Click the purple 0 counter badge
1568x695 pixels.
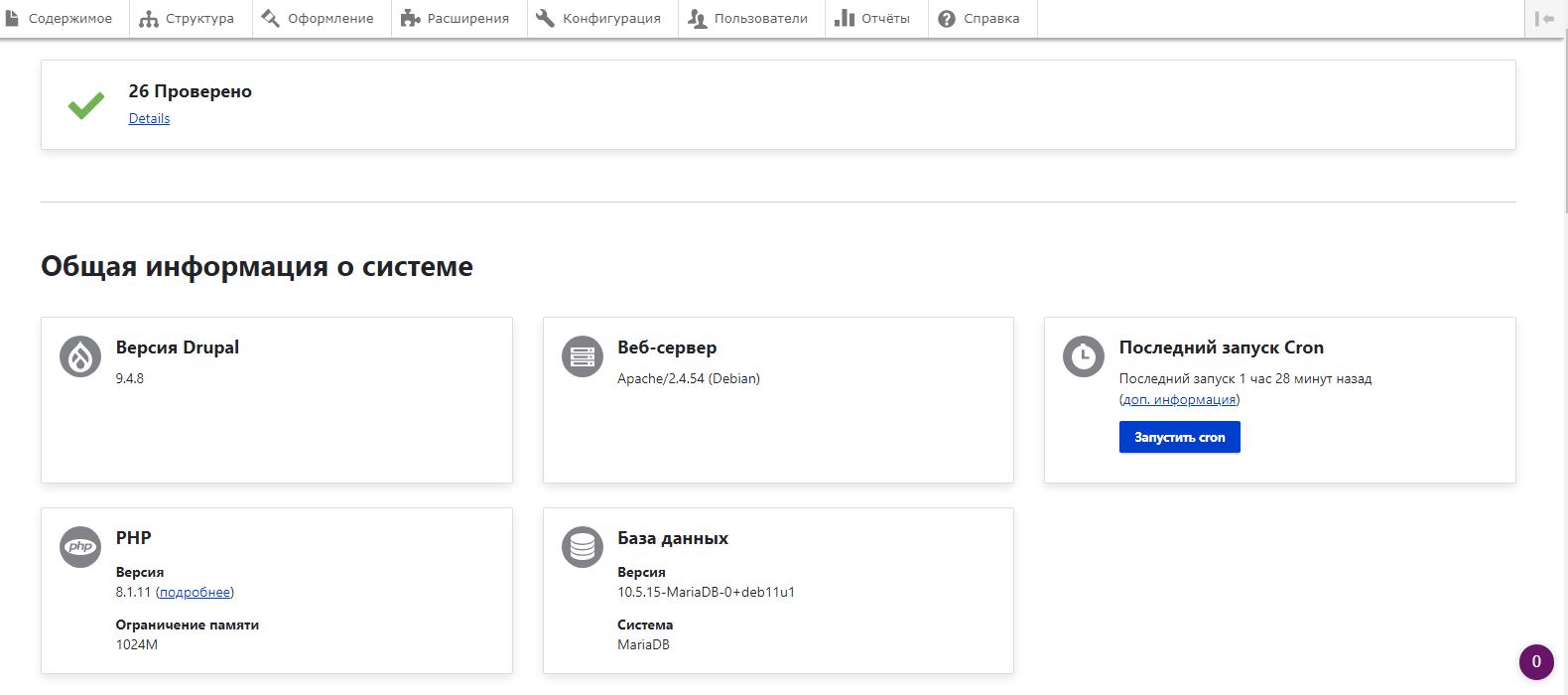(x=1536, y=662)
